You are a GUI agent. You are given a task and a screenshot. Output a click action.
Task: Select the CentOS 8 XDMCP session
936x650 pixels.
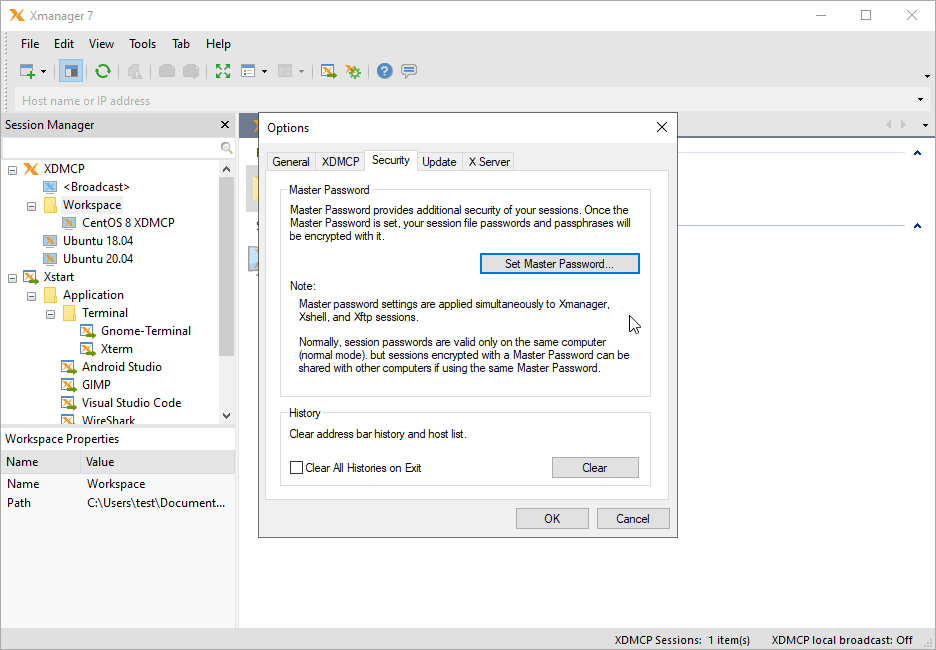click(128, 223)
